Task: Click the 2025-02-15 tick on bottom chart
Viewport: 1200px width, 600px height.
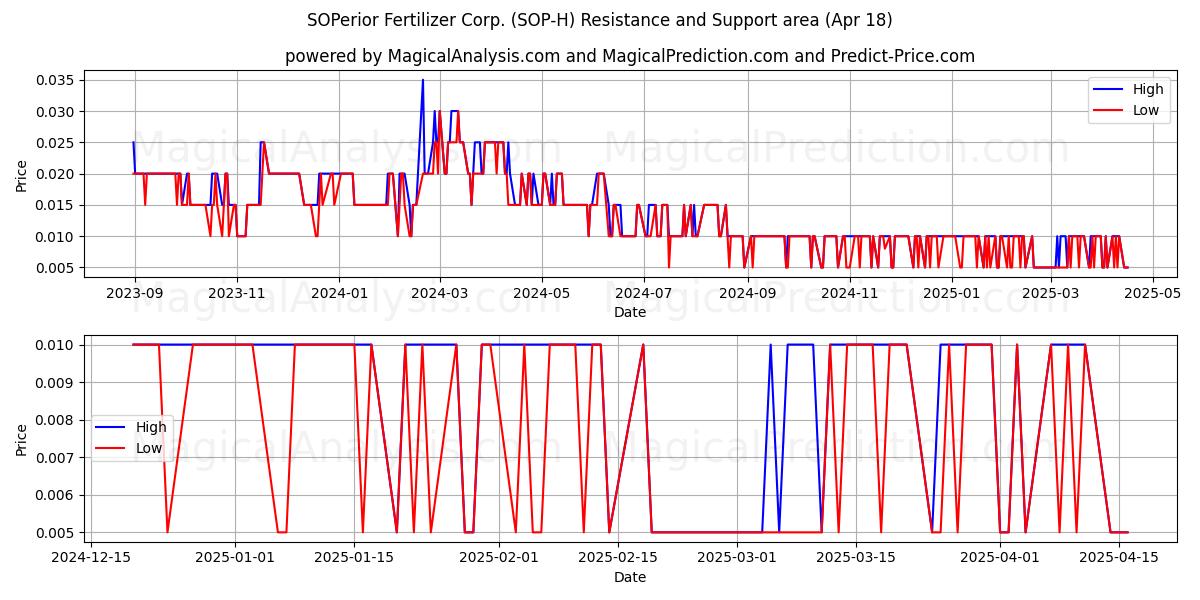Action: coord(619,558)
